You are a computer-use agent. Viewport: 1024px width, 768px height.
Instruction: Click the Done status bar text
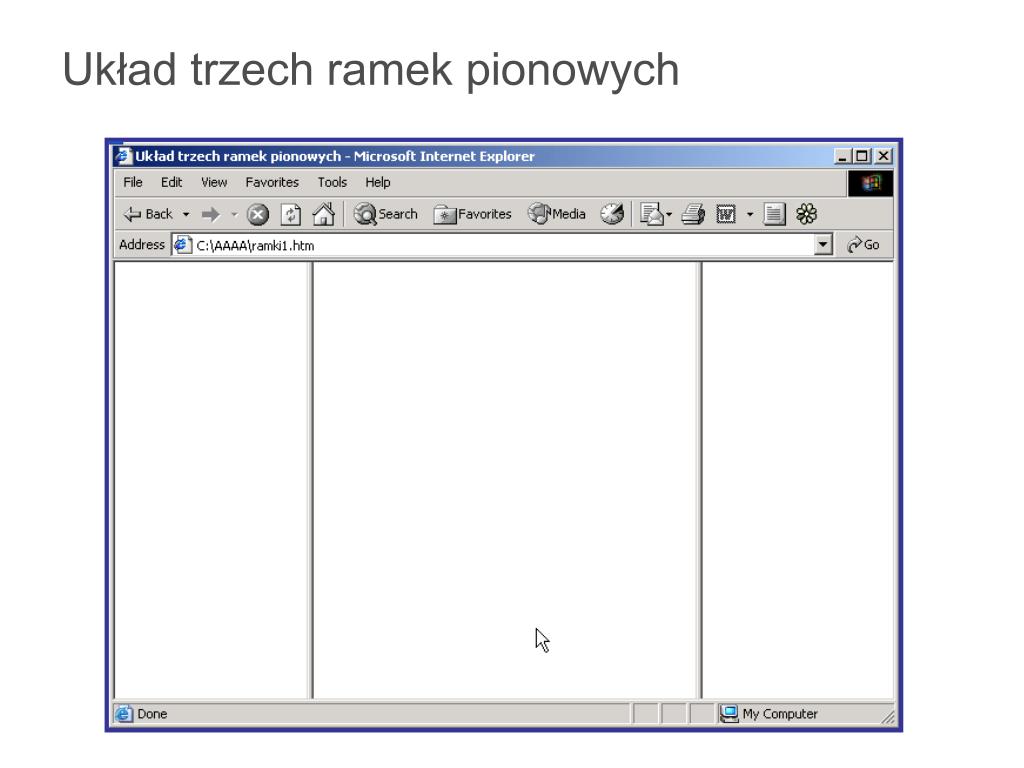pyautogui.click(x=152, y=714)
